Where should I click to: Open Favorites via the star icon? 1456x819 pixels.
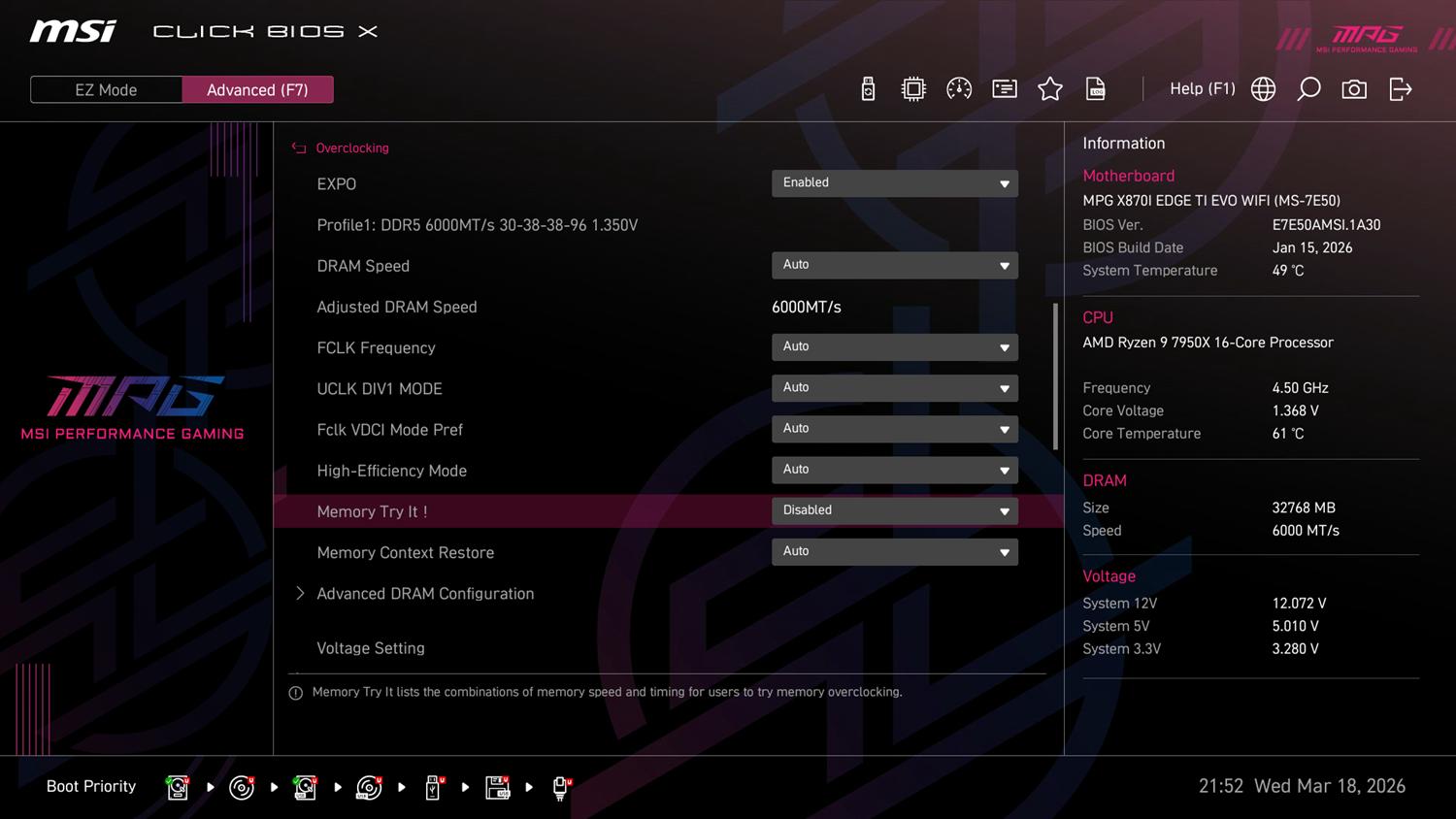click(1050, 89)
